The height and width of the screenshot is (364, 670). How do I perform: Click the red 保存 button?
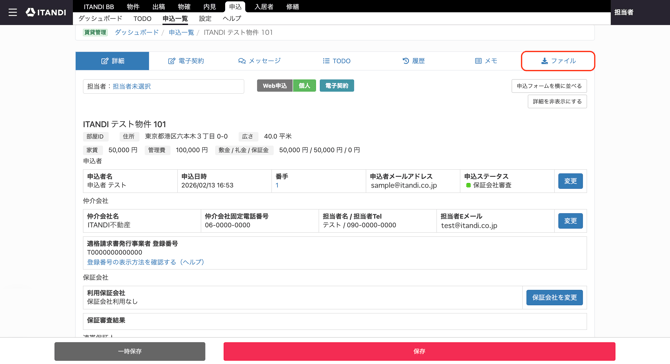pos(419,351)
